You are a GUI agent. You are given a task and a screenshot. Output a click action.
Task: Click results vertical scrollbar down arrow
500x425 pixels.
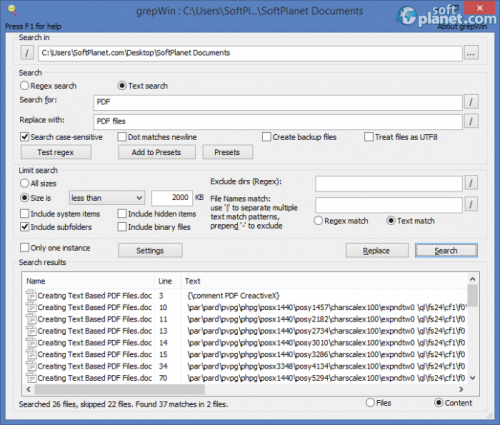472,378
